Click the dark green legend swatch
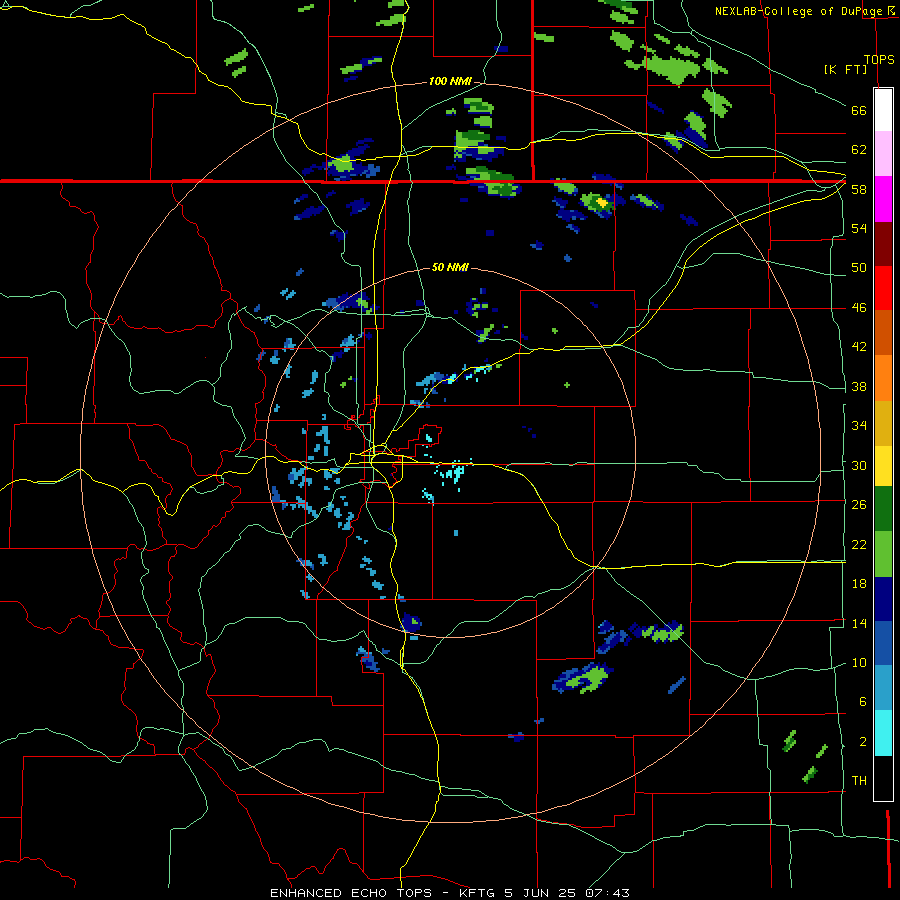The height and width of the screenshot is (900, 900). point(883,509)
